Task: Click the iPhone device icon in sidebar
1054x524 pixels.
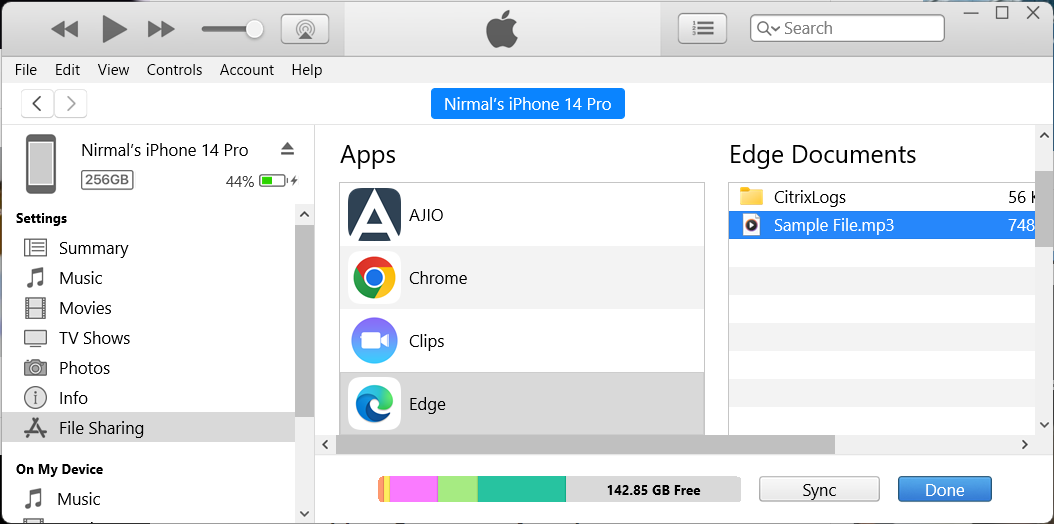Action: [41, 164]
